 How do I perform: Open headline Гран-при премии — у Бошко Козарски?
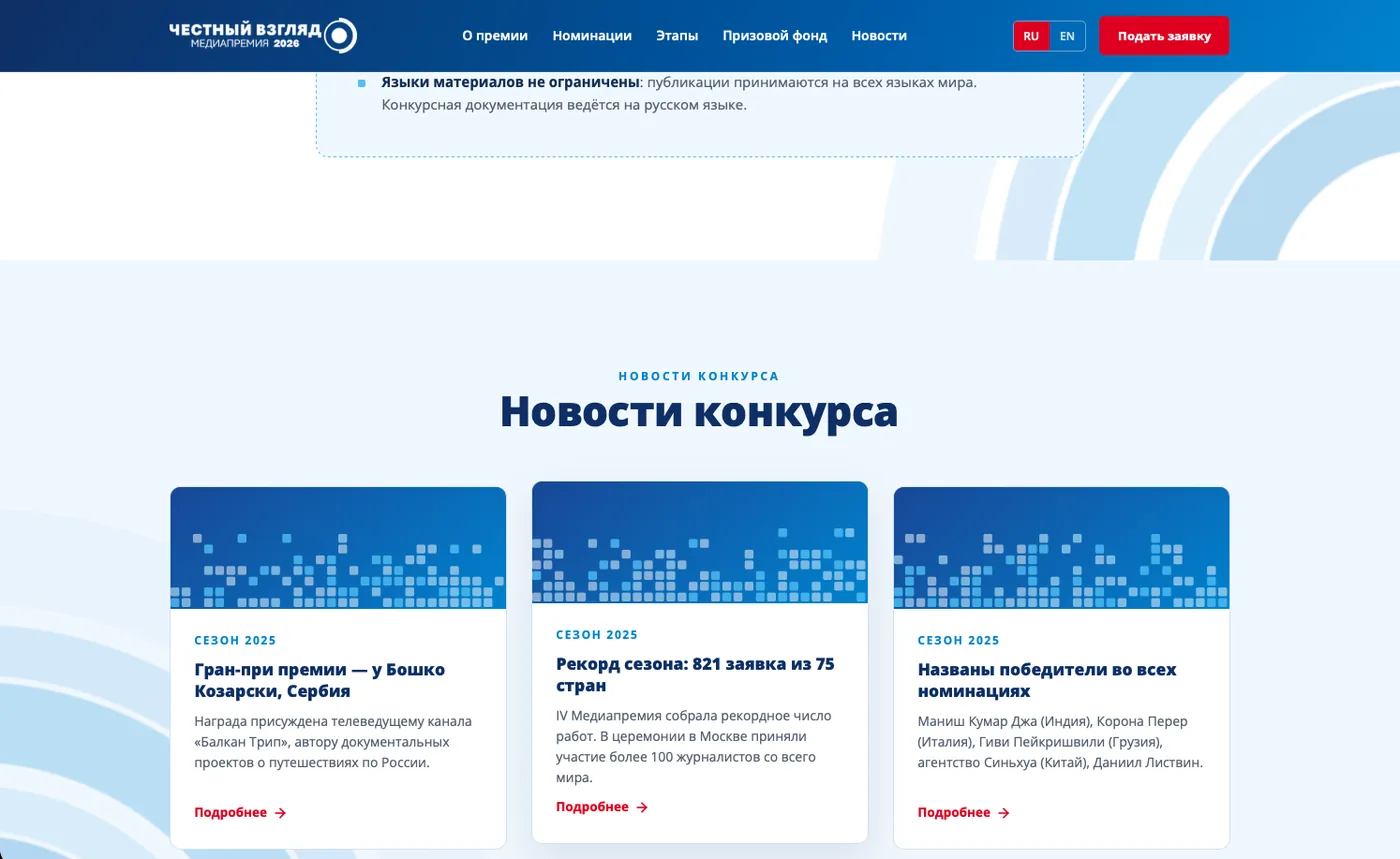click(x=320, y=680)
